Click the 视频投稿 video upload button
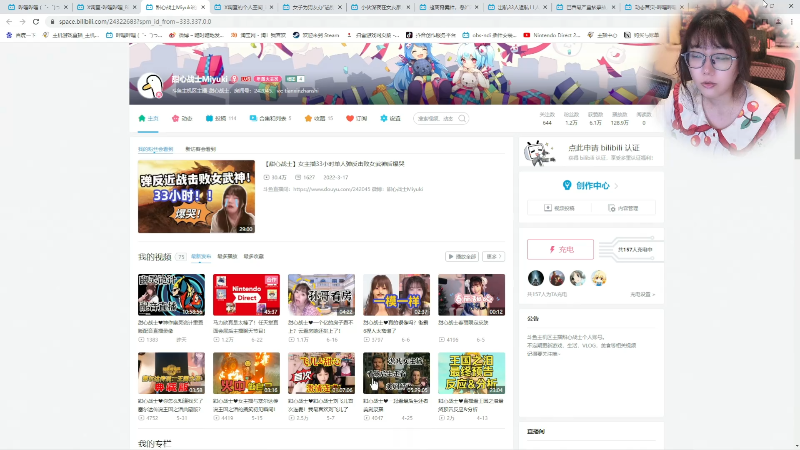The height and width of the screenshot is (450, 800). 560,208
